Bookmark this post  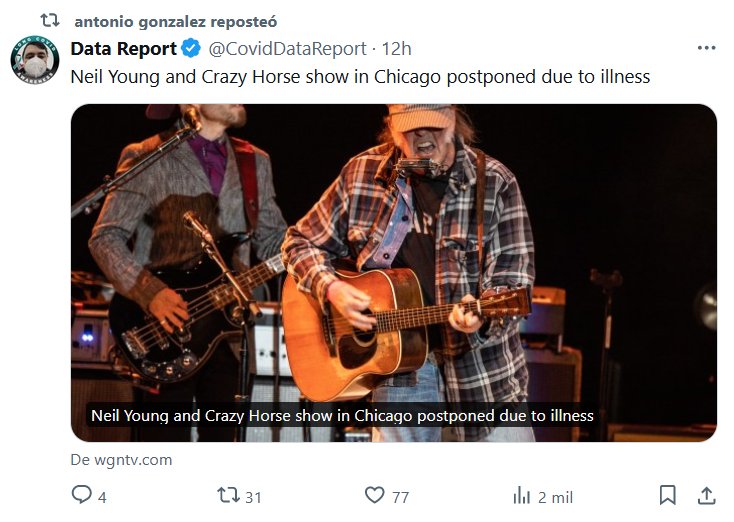(x=667, y=495)
